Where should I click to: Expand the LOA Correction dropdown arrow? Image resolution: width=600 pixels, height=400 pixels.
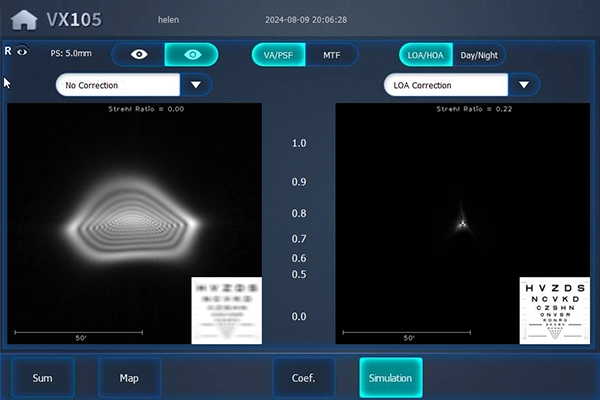(x=524, y=85)
